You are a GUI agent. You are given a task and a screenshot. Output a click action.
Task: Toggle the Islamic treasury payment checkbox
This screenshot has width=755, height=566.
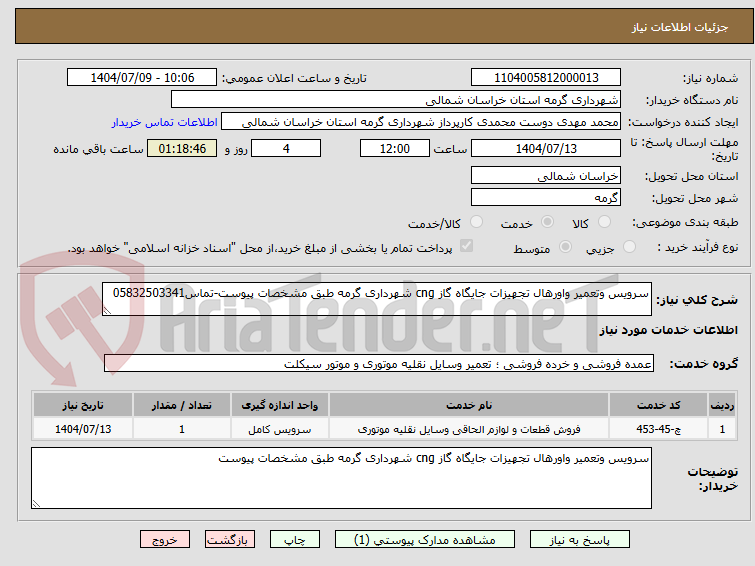tap(466, 246)
